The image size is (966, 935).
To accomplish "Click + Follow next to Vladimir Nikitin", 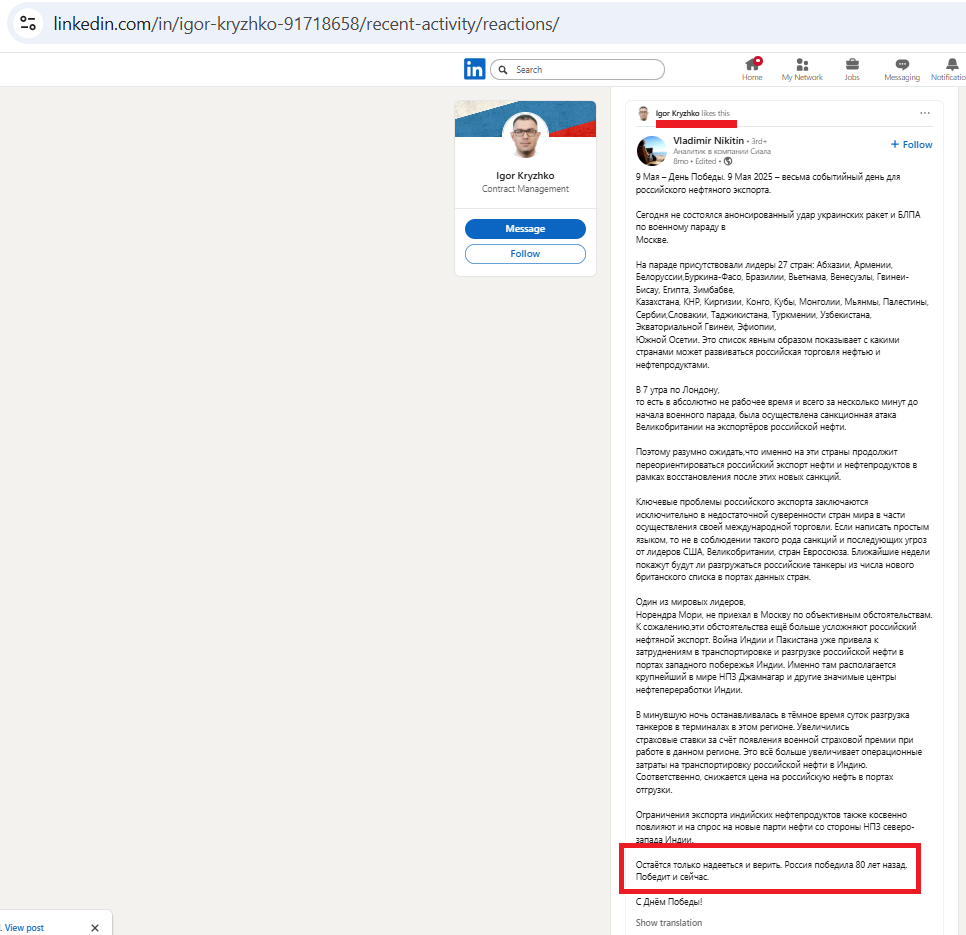I will pos(910,144).
